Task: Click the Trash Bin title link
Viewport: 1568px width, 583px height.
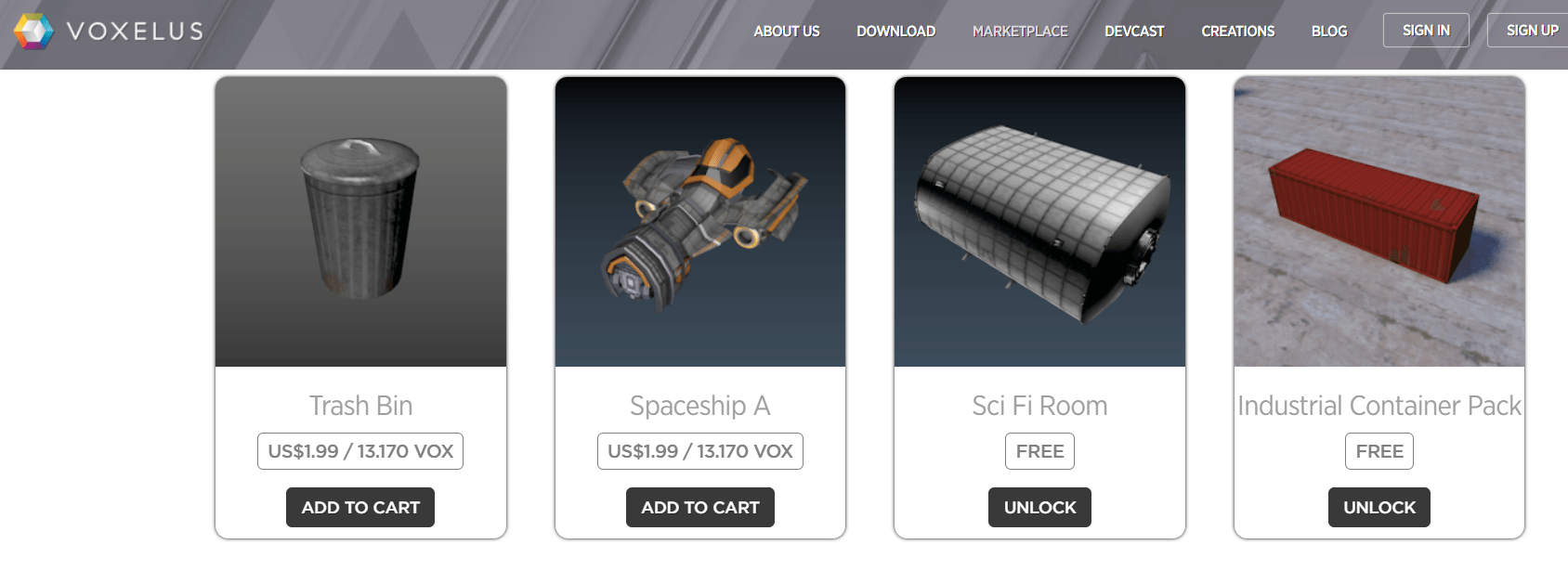Action: coord(360,406)
